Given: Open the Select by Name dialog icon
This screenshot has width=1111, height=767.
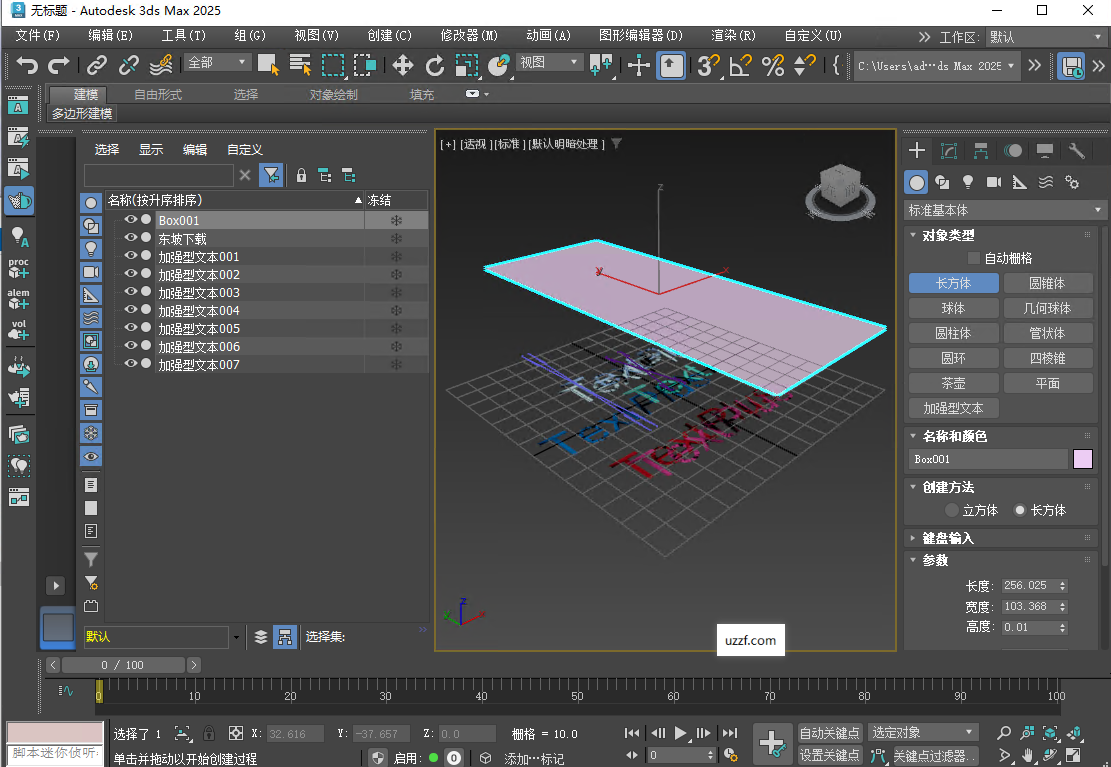Looking at the screenshot, I should click(x=299, y=64).
